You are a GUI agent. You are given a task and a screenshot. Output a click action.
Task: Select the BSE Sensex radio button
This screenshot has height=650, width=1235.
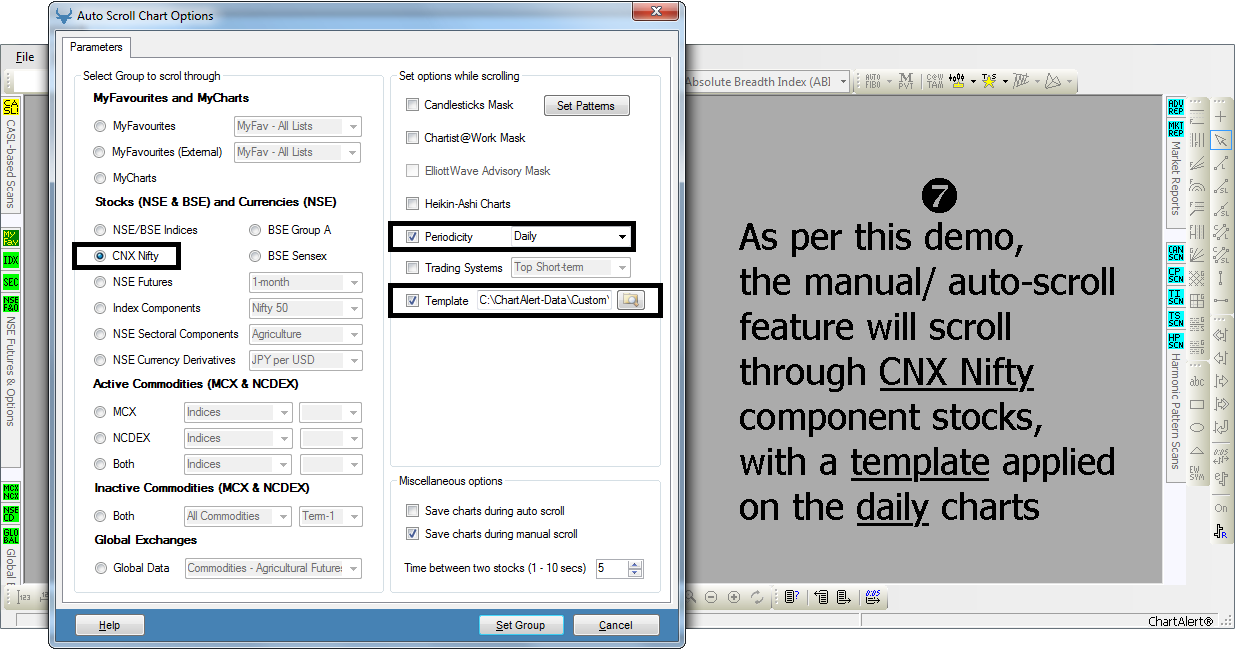click(256, 256)
